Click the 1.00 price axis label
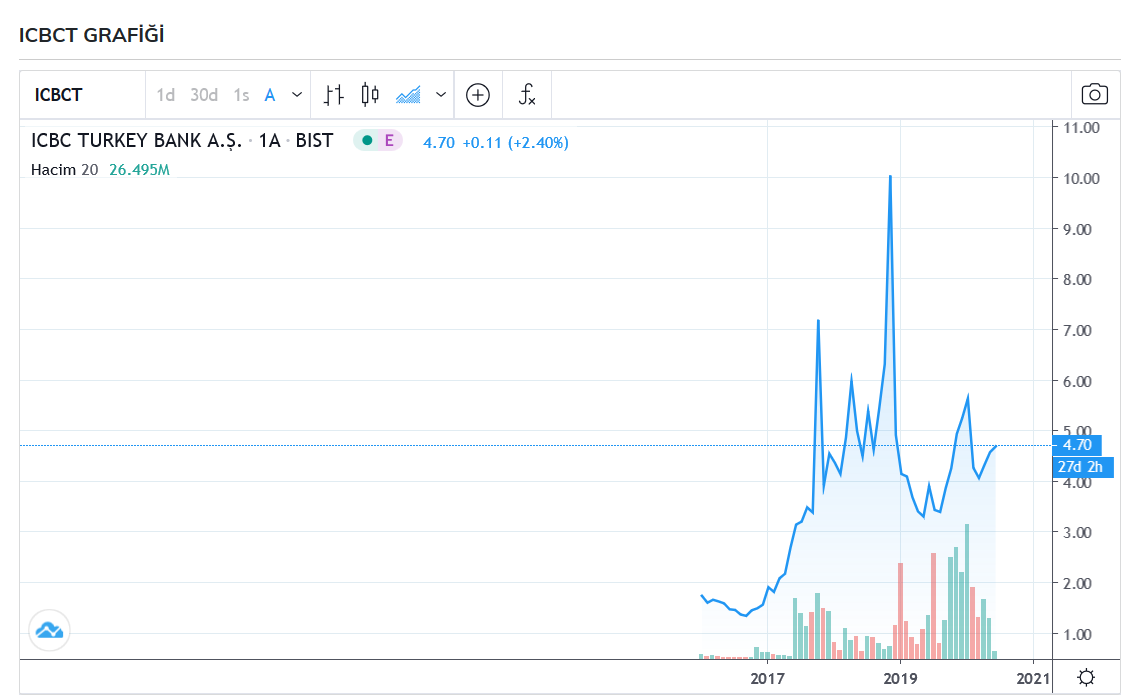 click(1077, 635)
